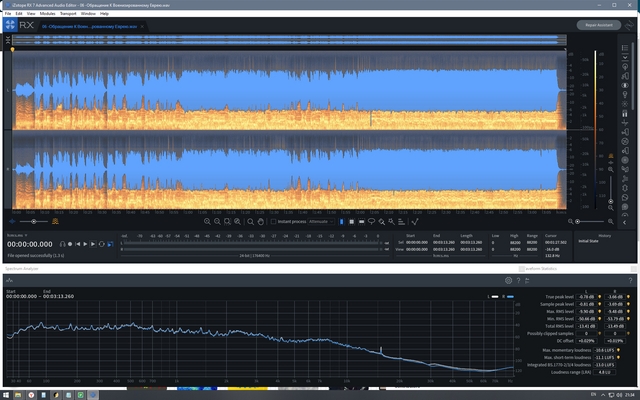Open the Attenuate instant process dropdown
Image resolution: width=640 pixels, height=400 pixels.
[x=320, y=221]
